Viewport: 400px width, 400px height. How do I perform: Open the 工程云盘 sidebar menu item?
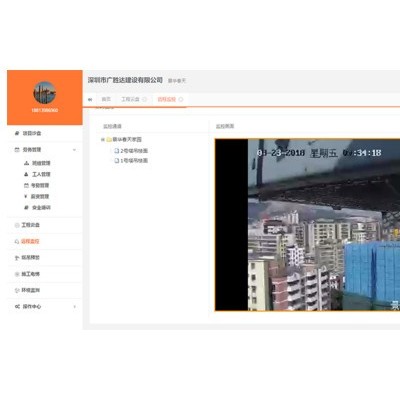(27, 225)
